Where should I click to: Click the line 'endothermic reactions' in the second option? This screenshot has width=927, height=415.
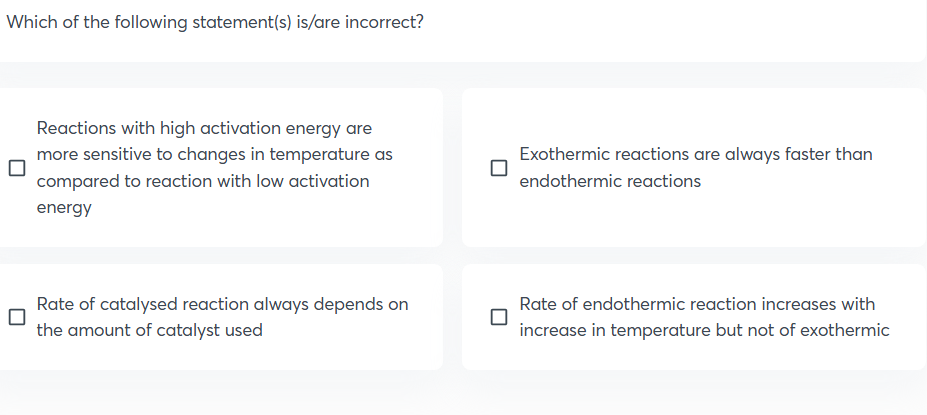click(610, 181)
